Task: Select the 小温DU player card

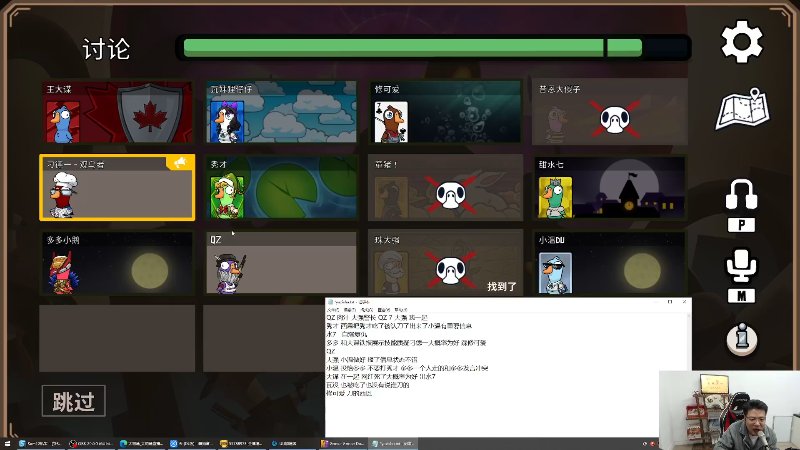Action: coord(610,263)
